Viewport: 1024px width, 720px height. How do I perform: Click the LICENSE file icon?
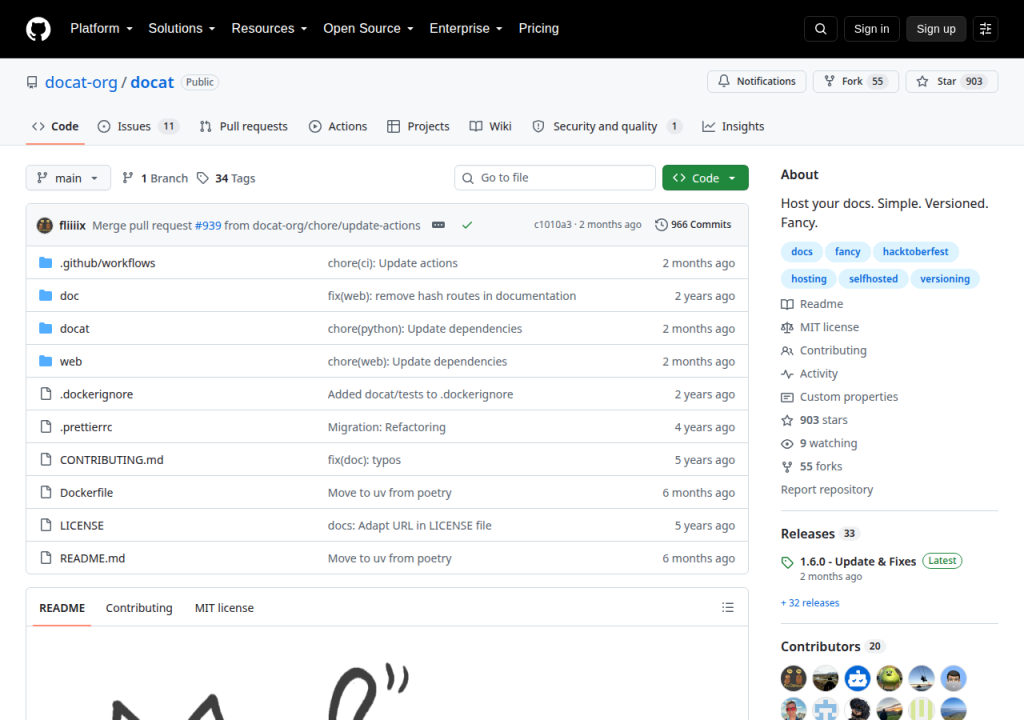click(x=46, y=525)
